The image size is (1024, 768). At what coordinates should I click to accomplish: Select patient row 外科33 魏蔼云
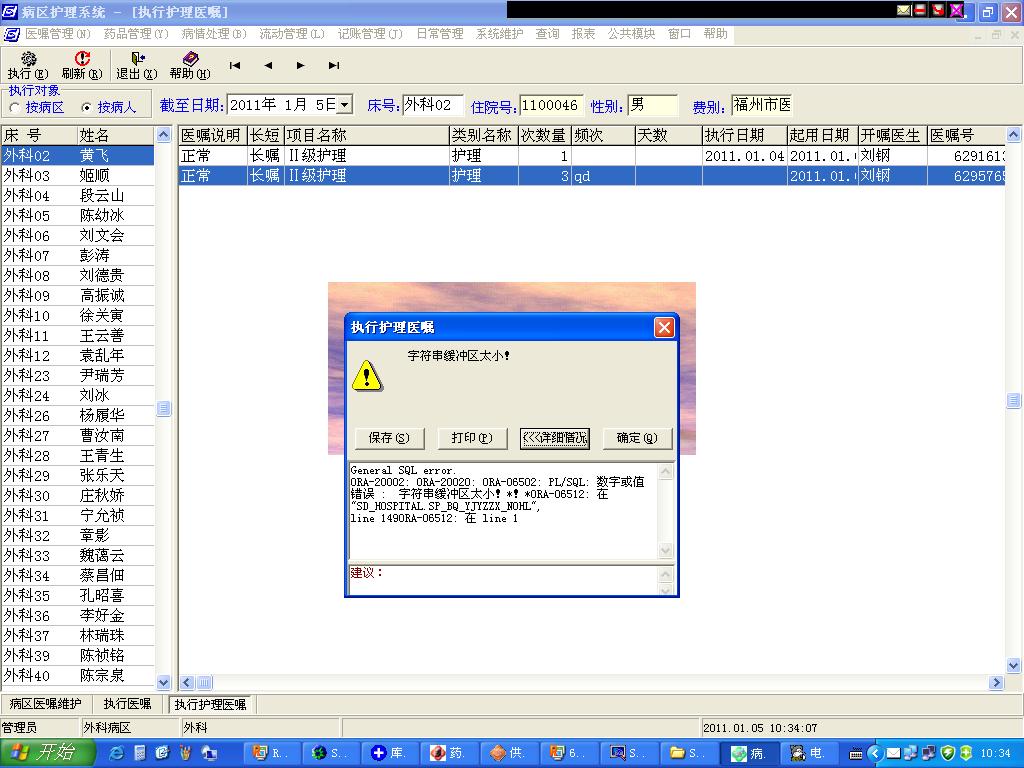tap(77, 555)
